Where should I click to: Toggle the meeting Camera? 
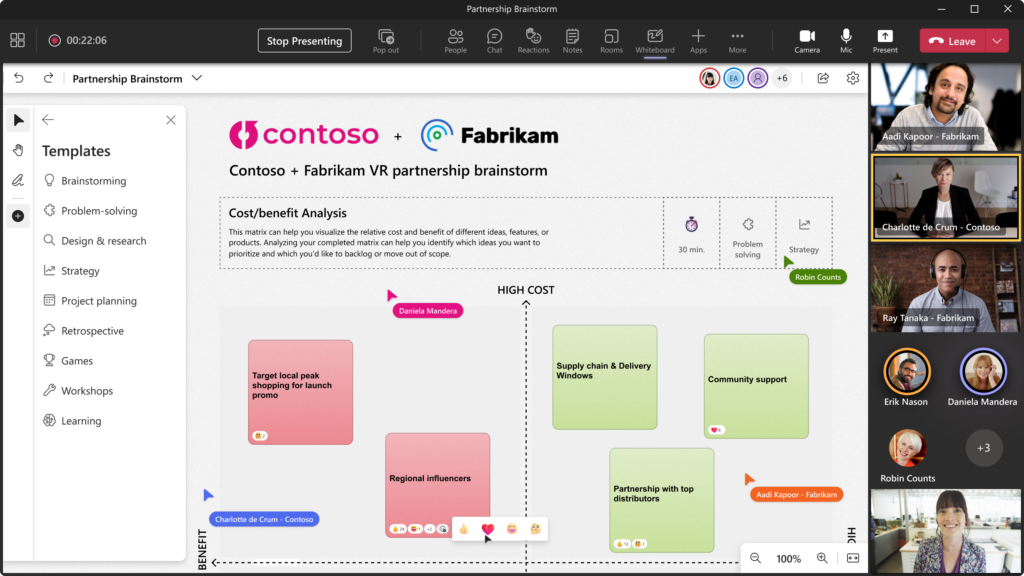[807, 40]
